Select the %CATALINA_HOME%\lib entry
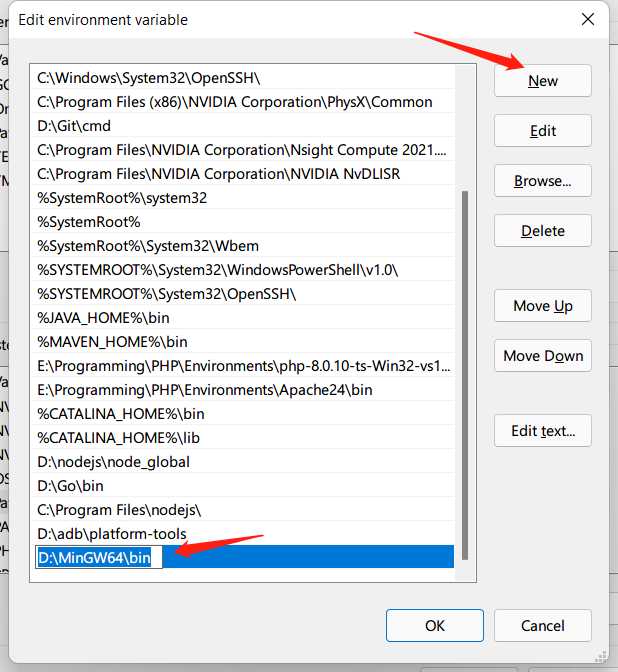618x672 pixels. [x=118, y=438]
